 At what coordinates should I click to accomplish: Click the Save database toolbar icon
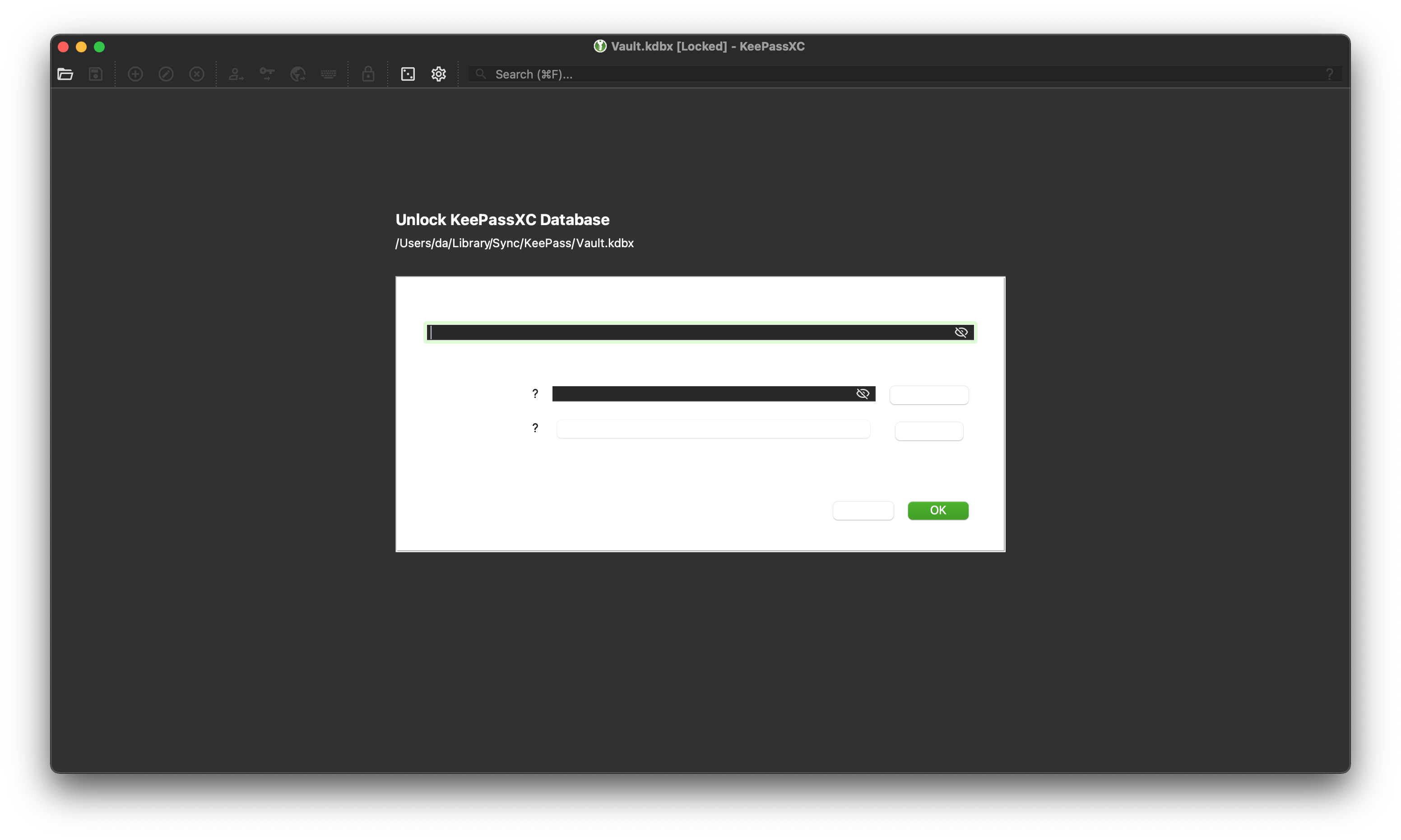click(96, 74)
